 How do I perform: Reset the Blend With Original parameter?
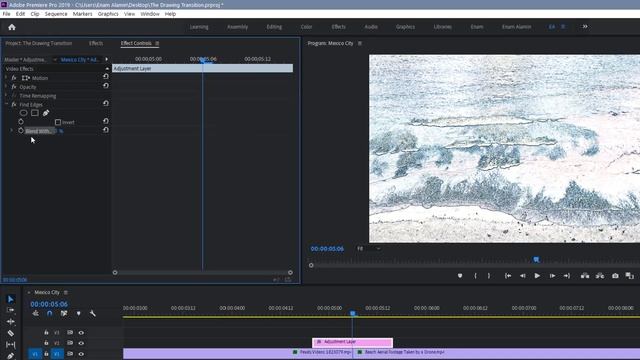click(106, 130)
